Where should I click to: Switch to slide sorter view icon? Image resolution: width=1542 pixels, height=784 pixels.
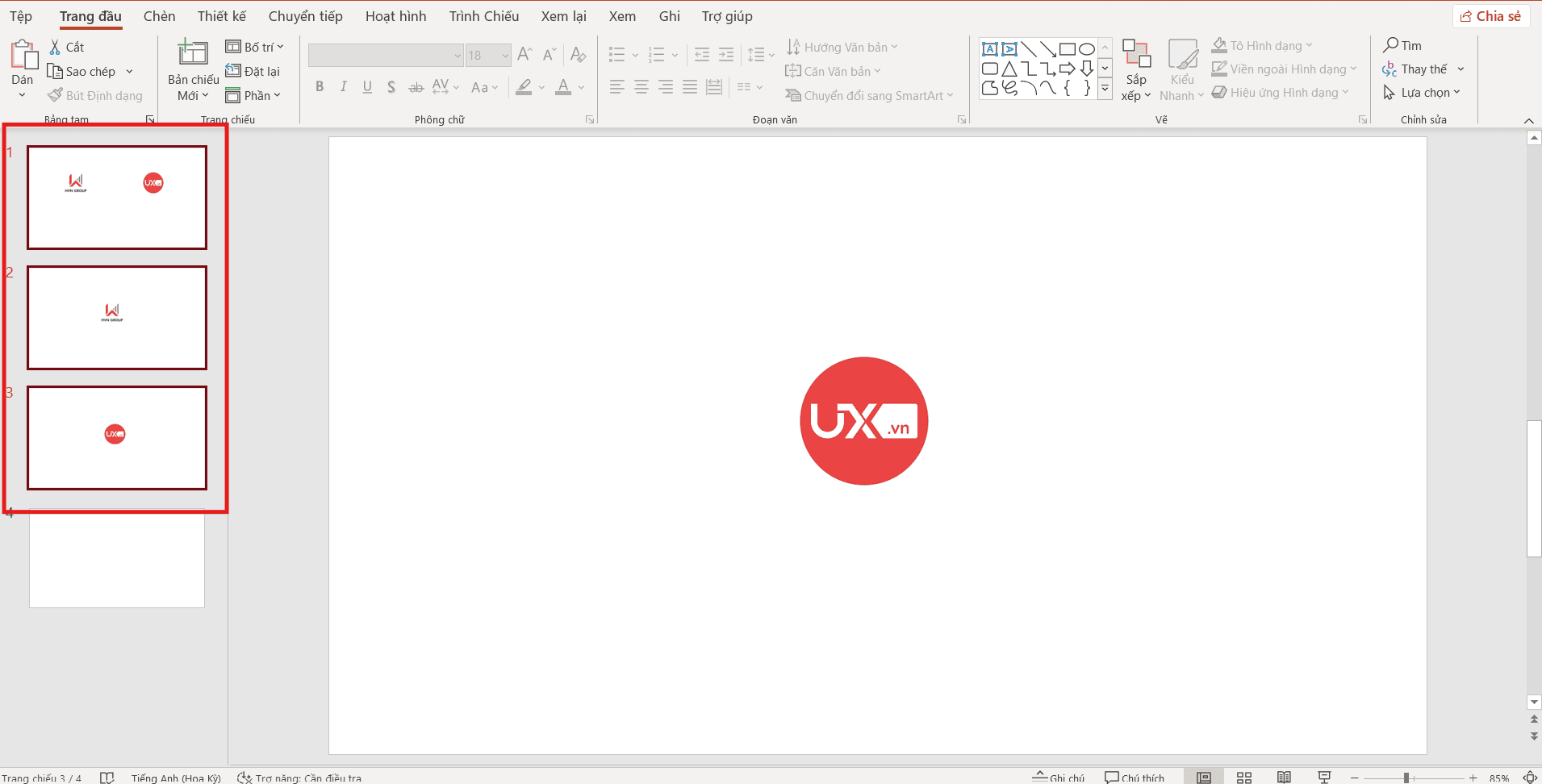[1244, 777]
